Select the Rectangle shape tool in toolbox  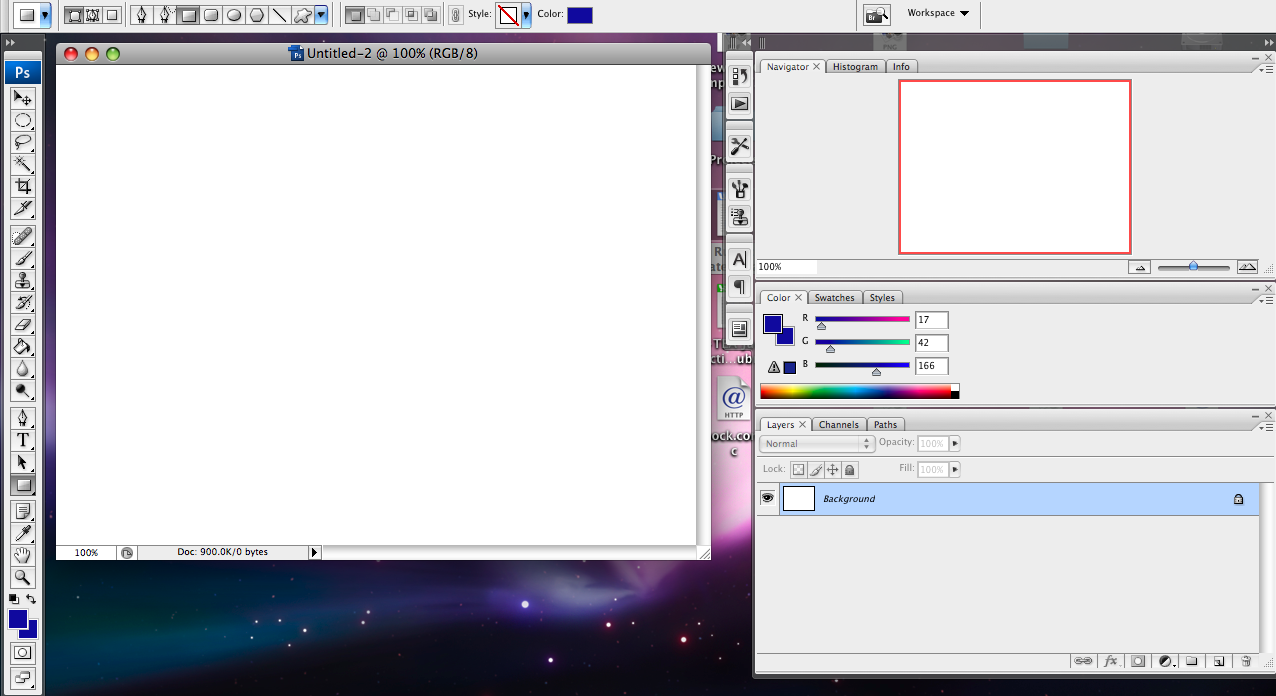click(x=22, y=484)
